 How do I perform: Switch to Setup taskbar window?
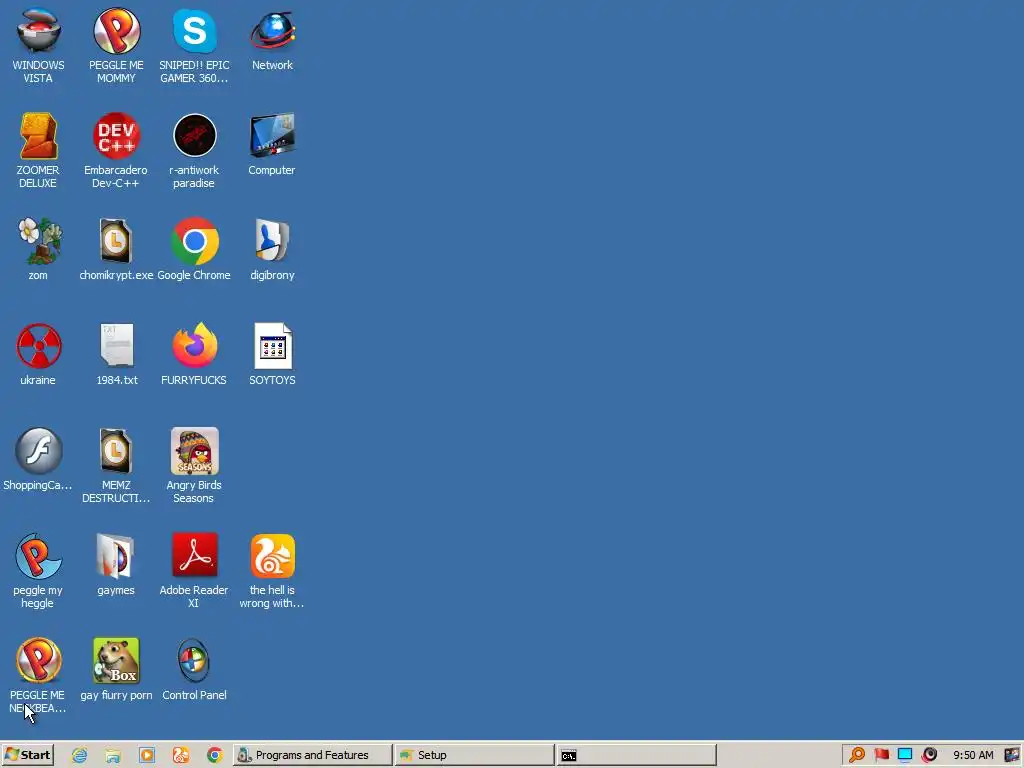(475, 755)
